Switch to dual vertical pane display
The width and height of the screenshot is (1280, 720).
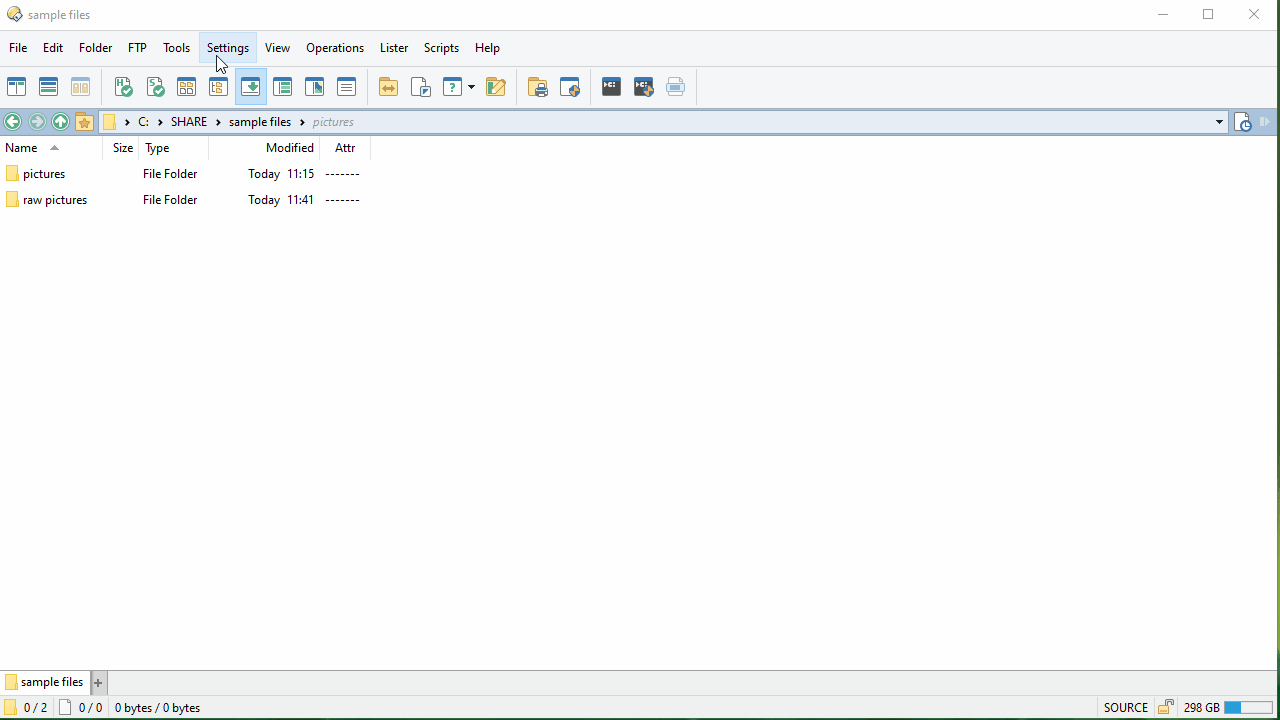pyautogui.click(x=16, y=87)
